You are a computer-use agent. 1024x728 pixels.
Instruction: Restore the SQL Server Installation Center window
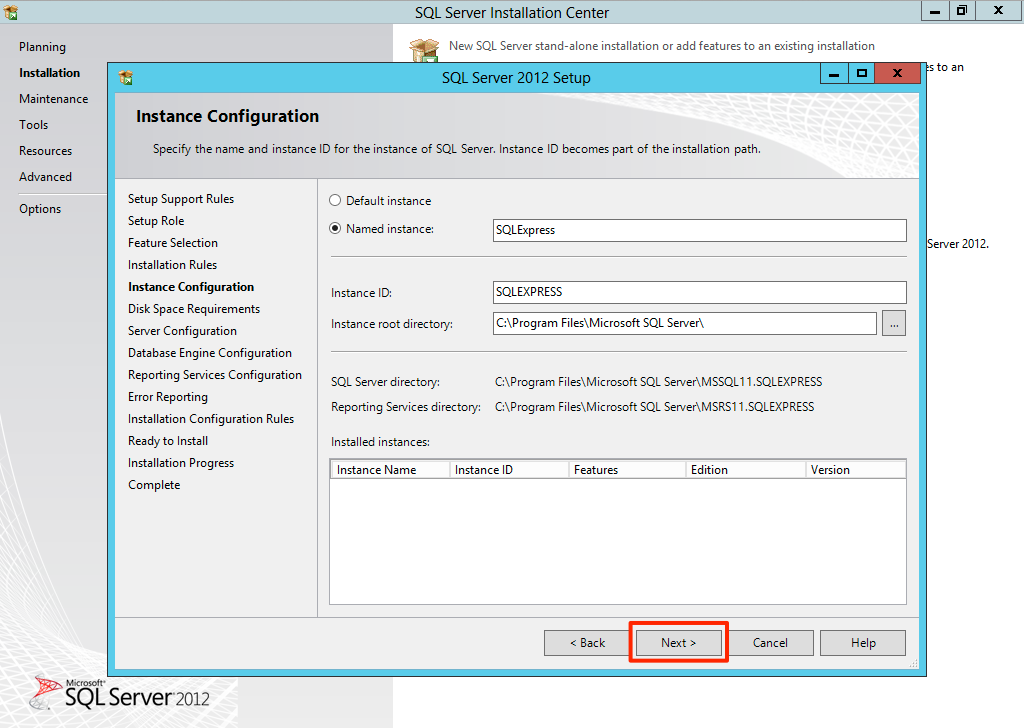962,11
